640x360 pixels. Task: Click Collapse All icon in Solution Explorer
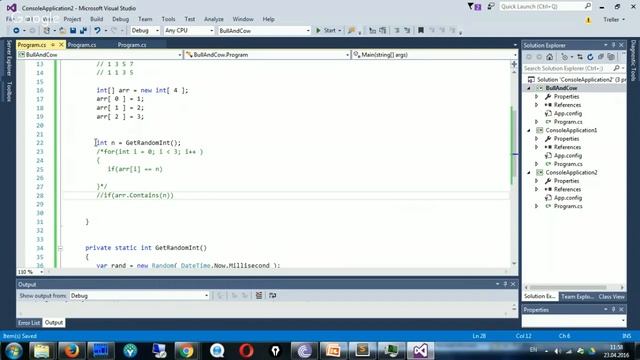point(601,57)
